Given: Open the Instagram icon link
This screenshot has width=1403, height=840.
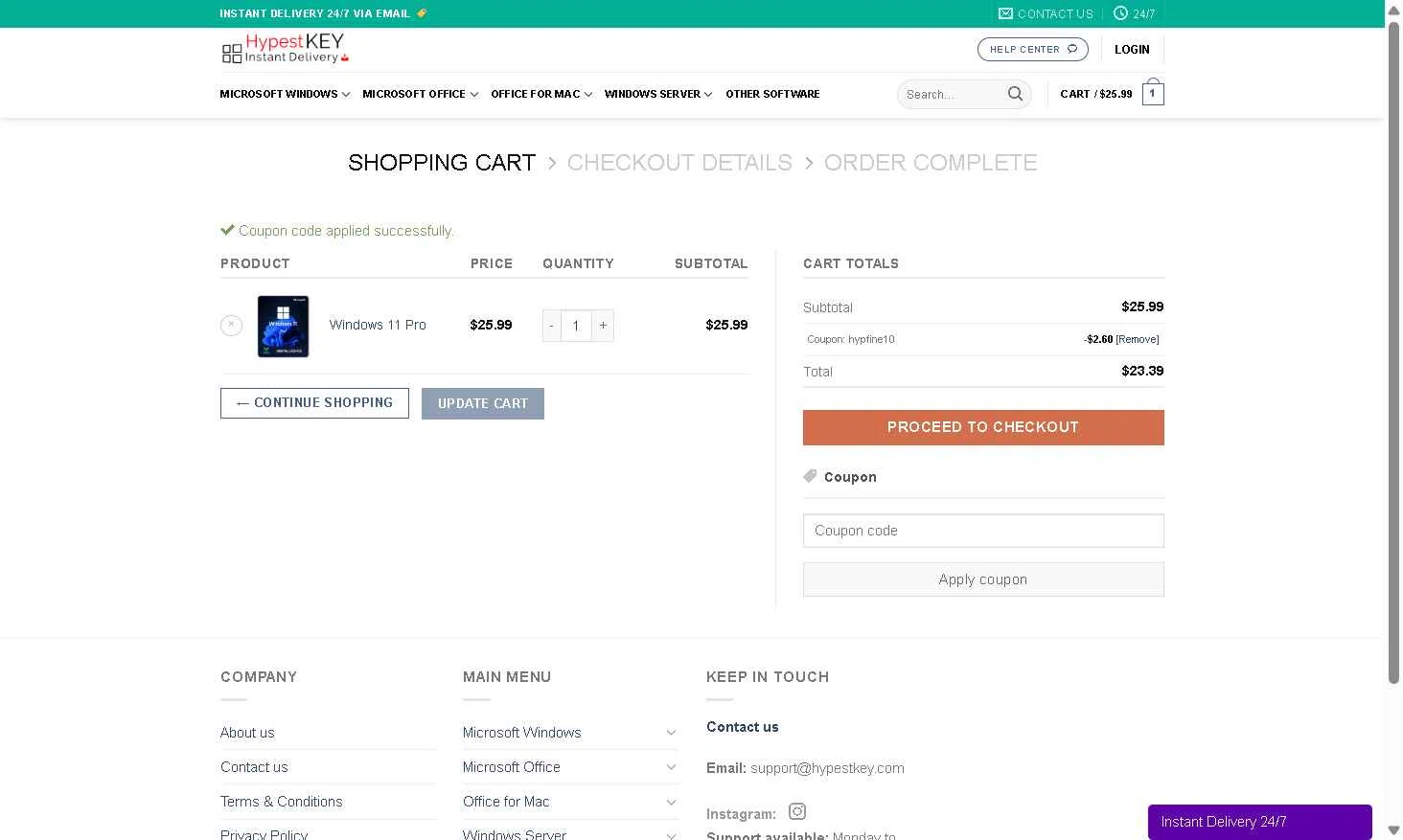Looking at the screenshot, I should point(797,812).
